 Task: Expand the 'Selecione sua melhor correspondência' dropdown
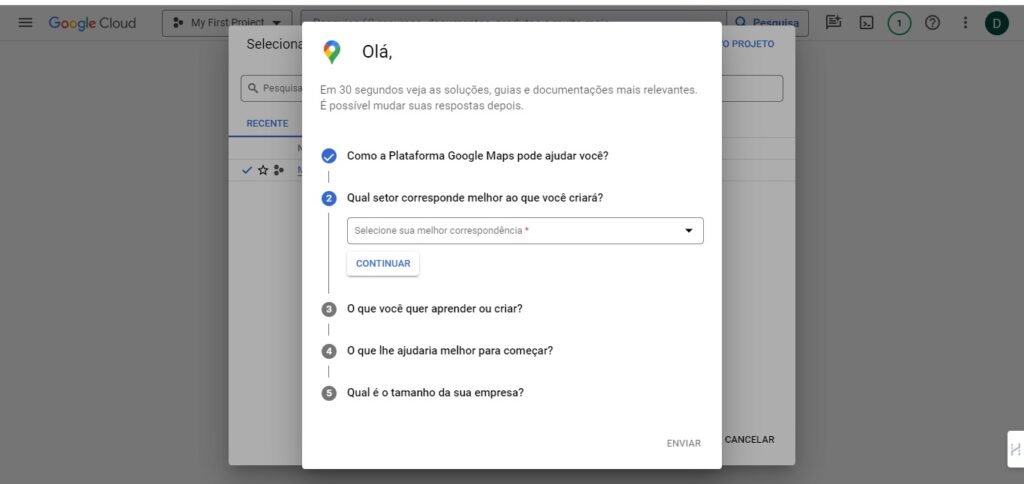click(x=525, y=231)
